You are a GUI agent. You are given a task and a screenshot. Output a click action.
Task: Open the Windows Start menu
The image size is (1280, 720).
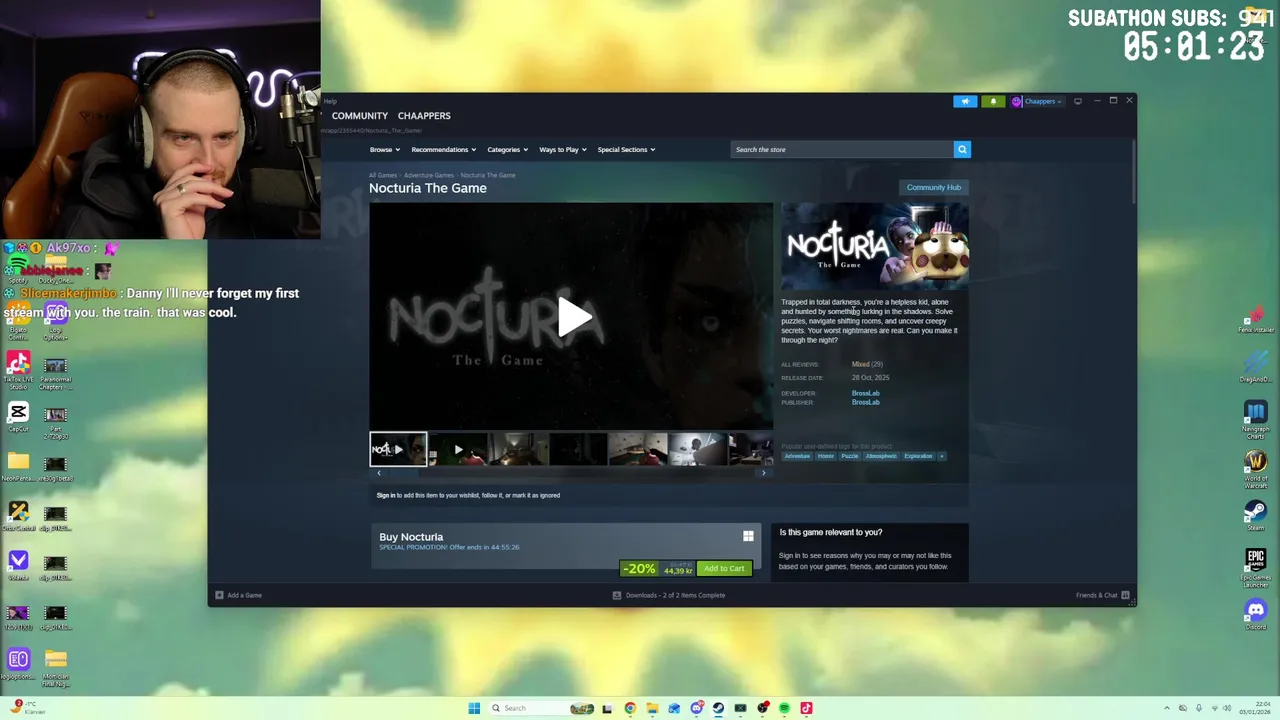coord(474,708)
